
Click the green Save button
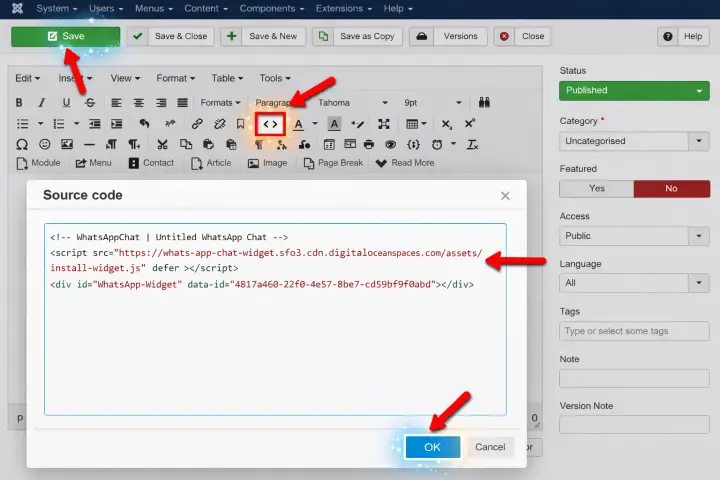tap(65, 36)
